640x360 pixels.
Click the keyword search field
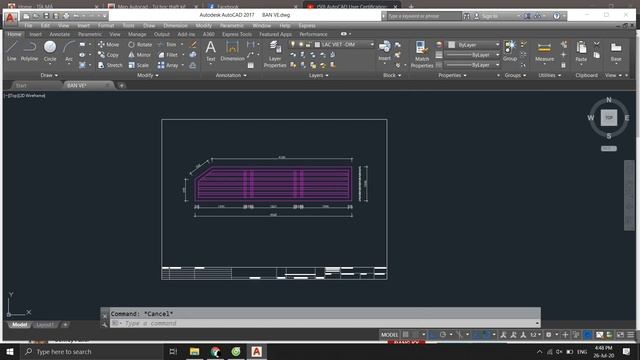424,16
